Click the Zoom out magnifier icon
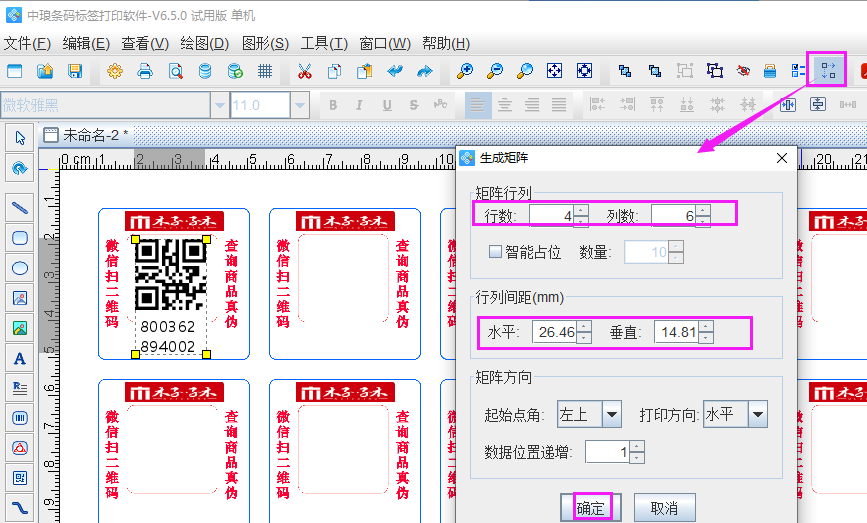This screenshot has height=523, width=867. tap(495, 71)
